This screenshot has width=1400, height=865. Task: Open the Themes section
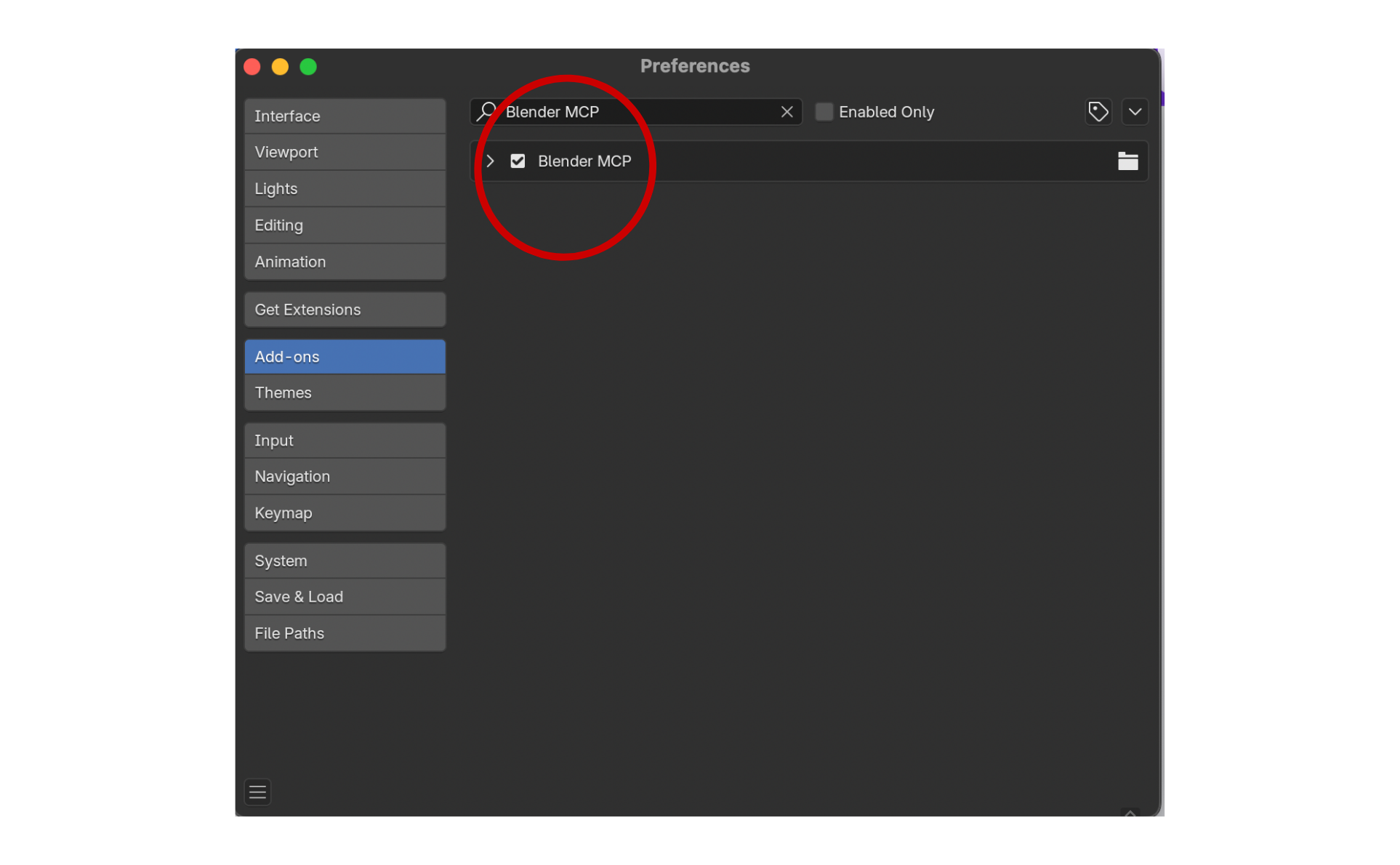(x=345, y=393)
